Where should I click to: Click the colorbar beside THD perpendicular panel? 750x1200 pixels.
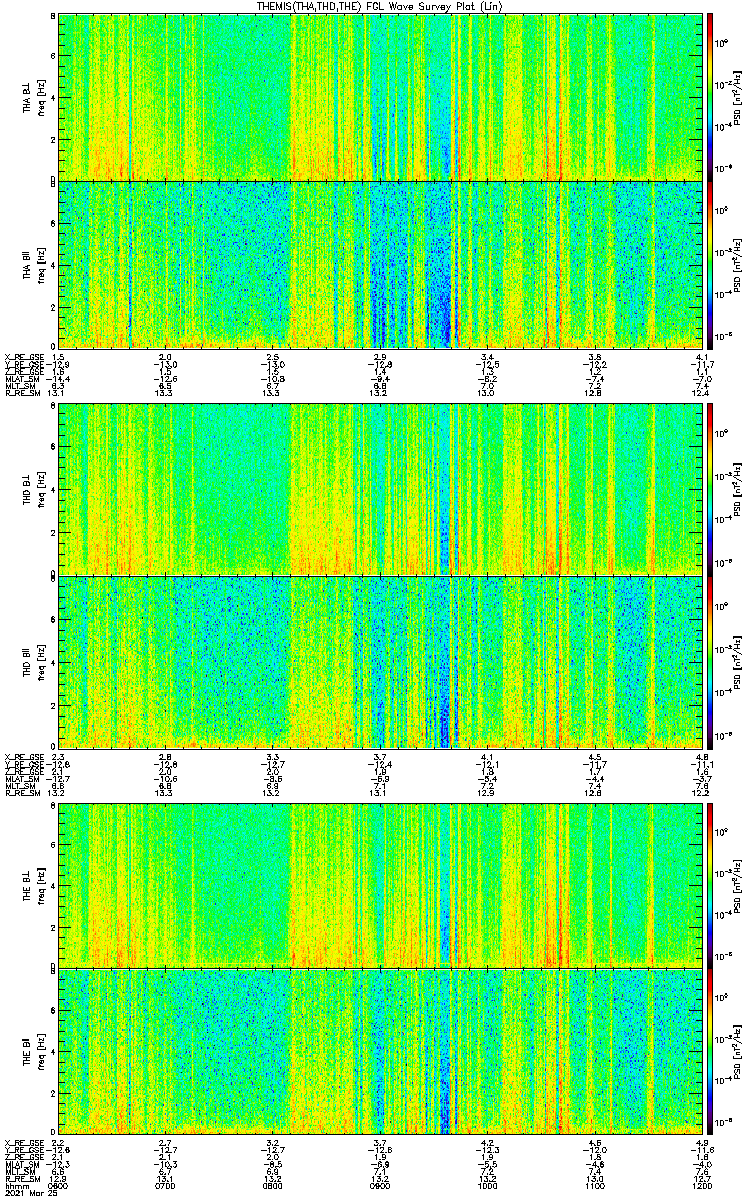(x=710, y=489)
